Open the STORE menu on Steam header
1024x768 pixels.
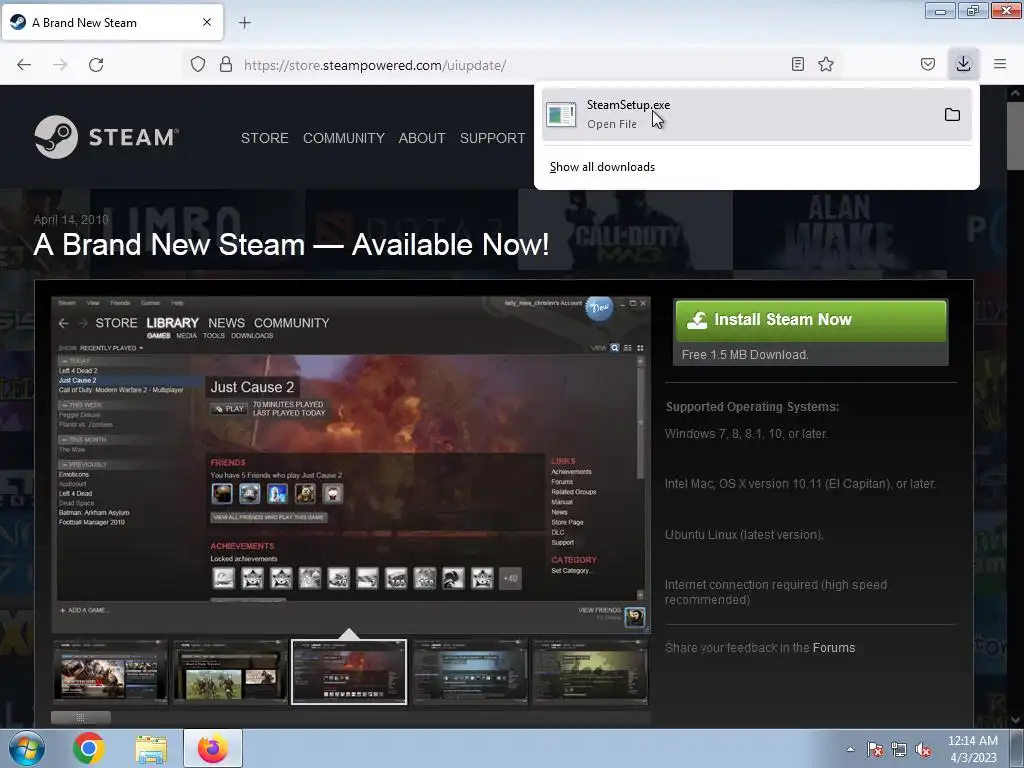point(264,138)
